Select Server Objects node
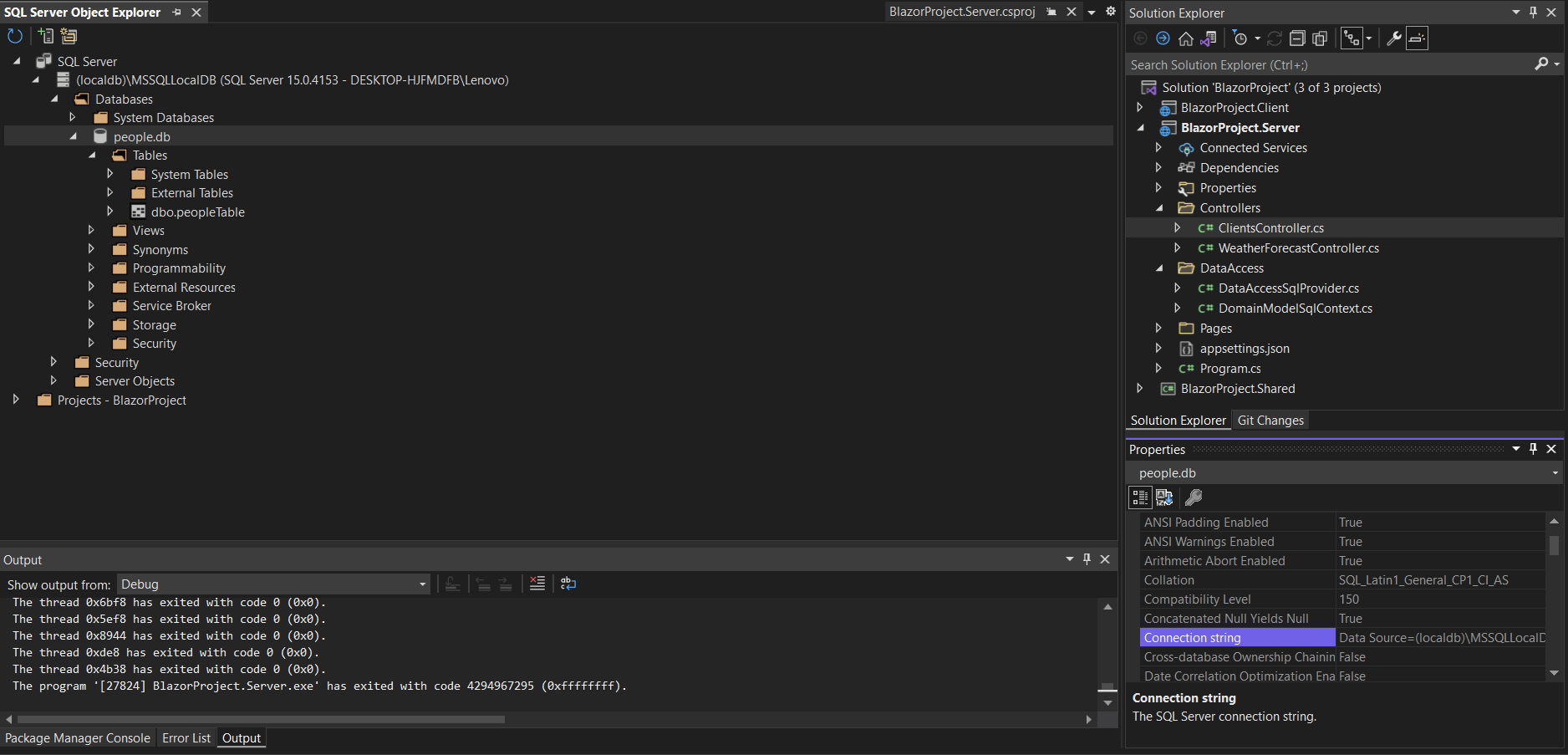Viewport: 1568px width, 755px height. pyautogui.click(x=135, y=381)
